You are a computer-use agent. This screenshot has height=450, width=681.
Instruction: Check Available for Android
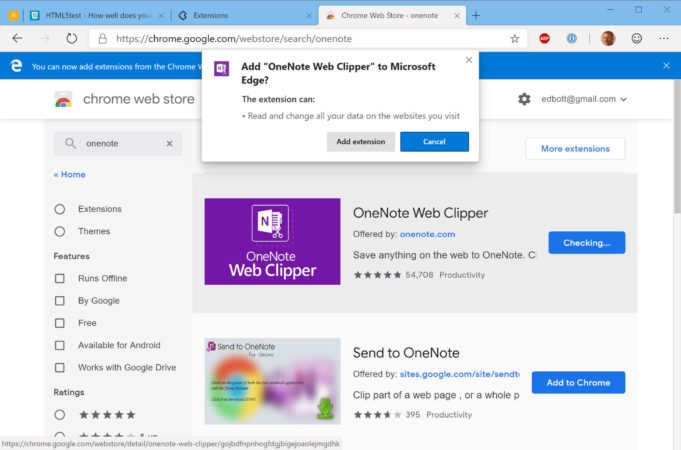(x=60, y=345)
